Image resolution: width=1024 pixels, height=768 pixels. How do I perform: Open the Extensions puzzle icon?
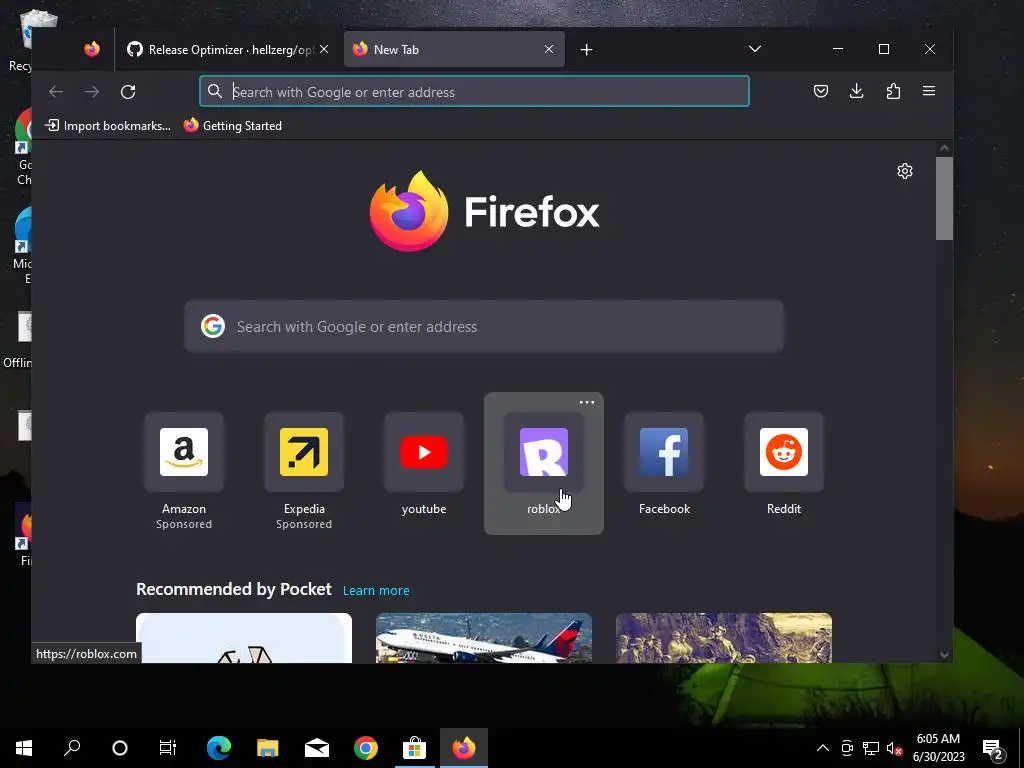pyautogui.click(x=893, y=91)
